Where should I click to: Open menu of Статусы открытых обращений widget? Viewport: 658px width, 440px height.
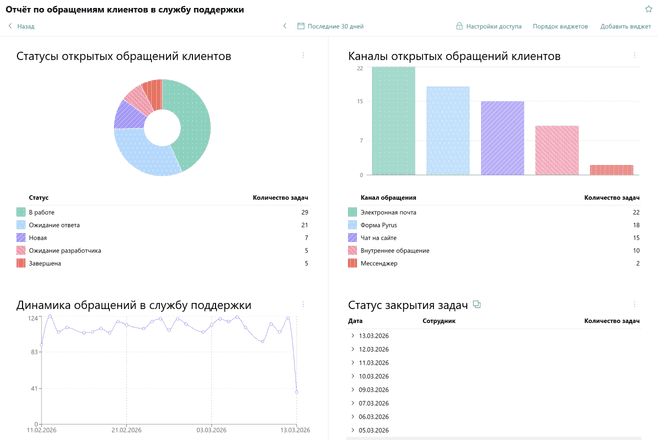303,56
